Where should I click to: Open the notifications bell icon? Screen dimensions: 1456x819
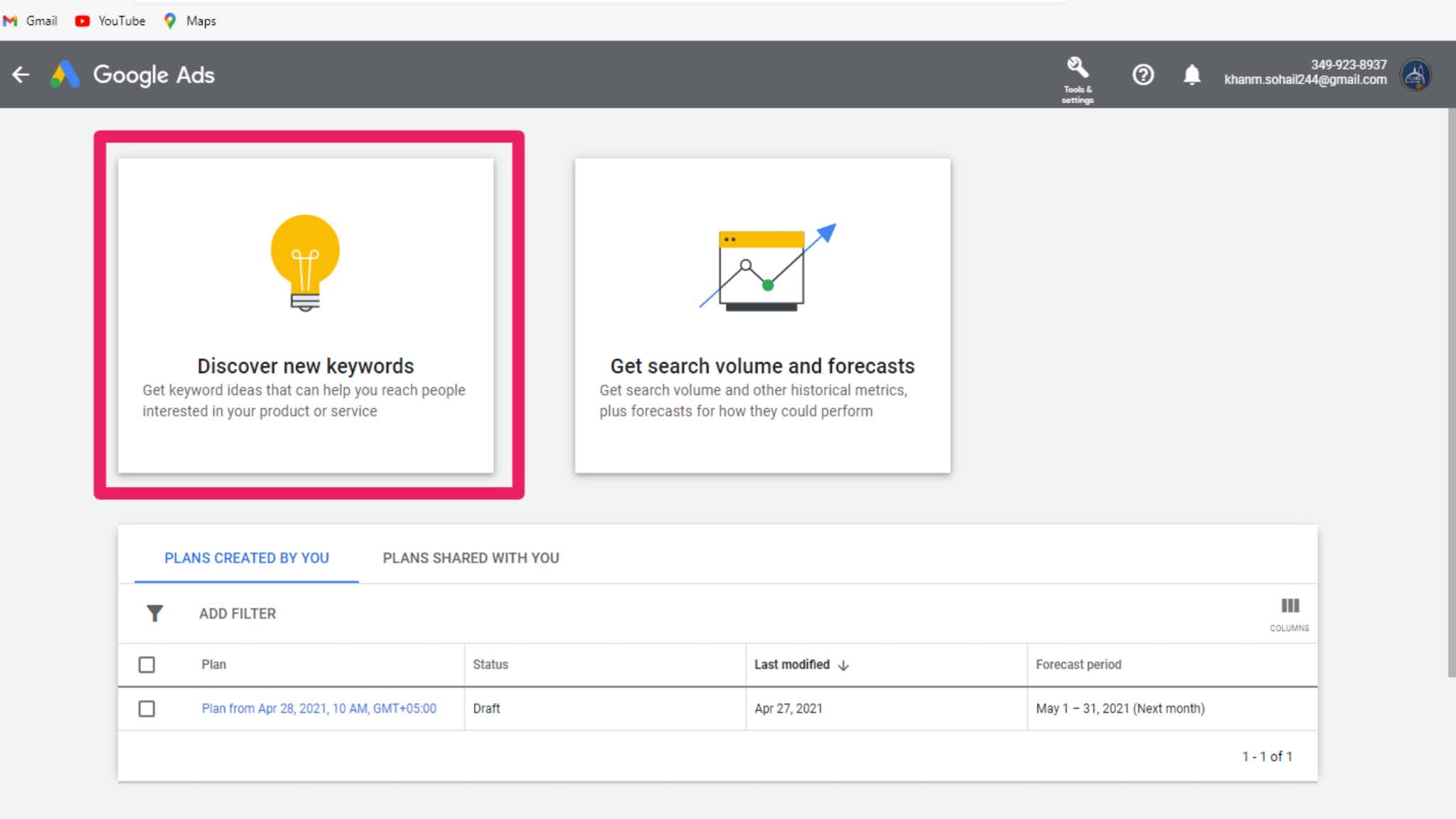pos(1192,75)
